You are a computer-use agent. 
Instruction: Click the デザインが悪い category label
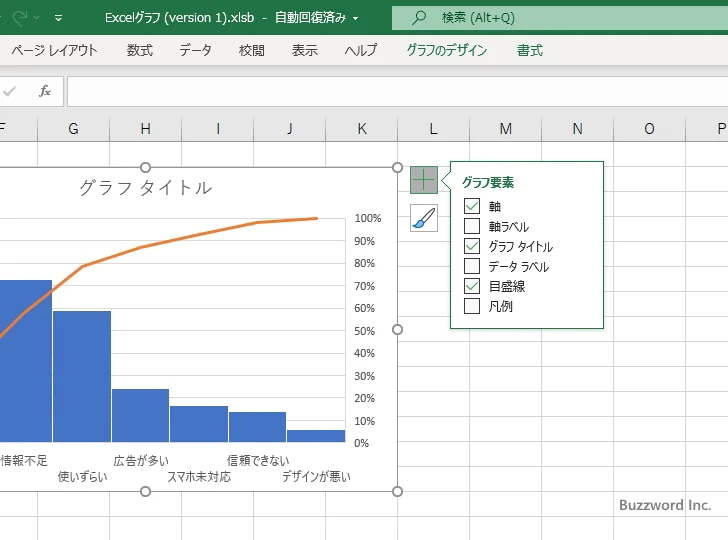pos(316,476)
